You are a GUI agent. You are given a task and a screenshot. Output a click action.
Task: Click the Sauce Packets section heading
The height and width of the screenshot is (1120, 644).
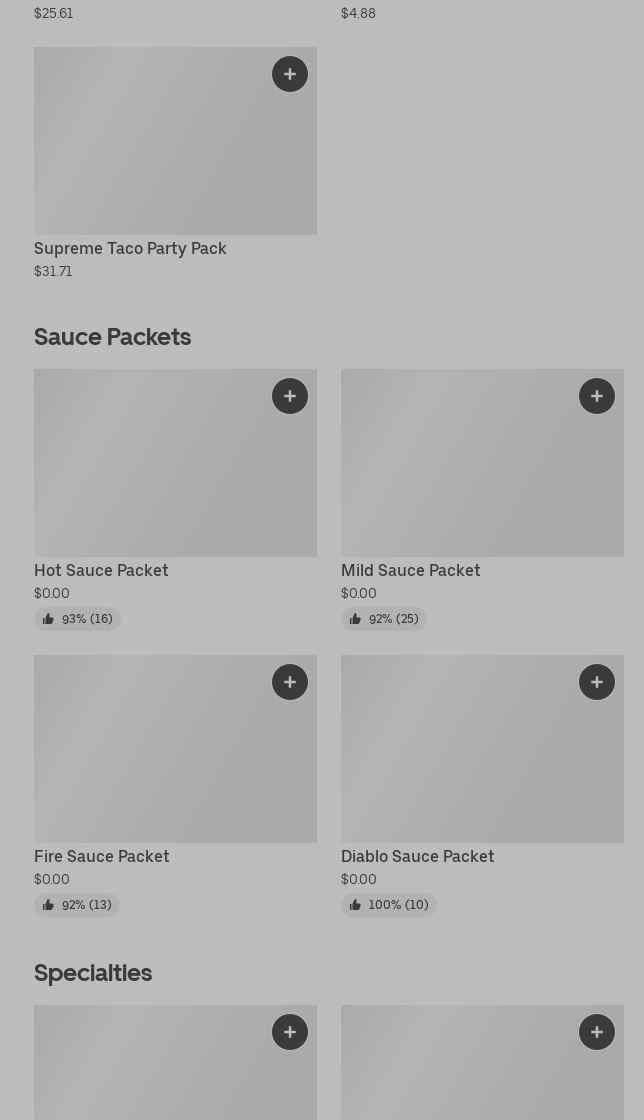[x=112, y=336]
